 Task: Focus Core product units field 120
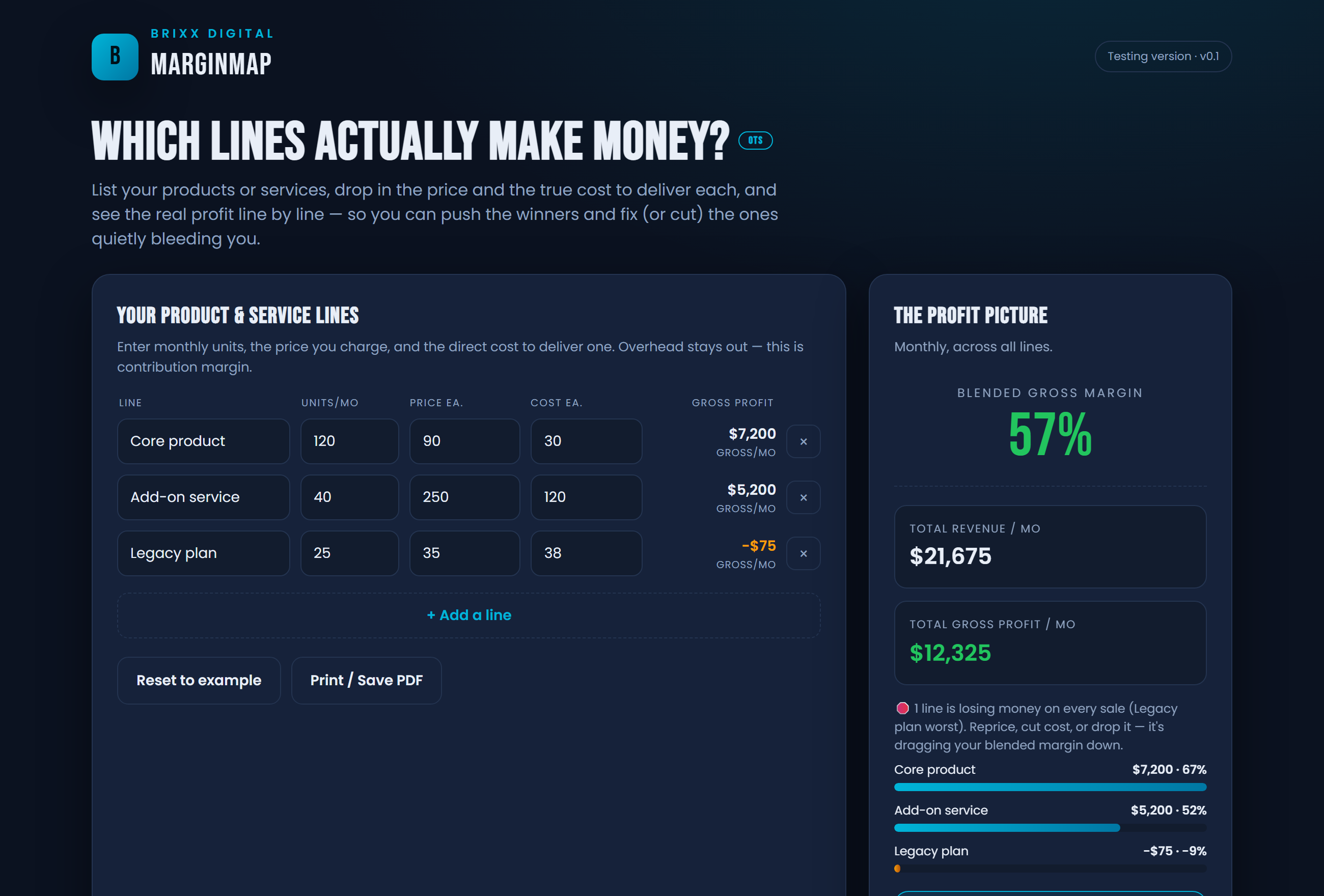point(350,441)
